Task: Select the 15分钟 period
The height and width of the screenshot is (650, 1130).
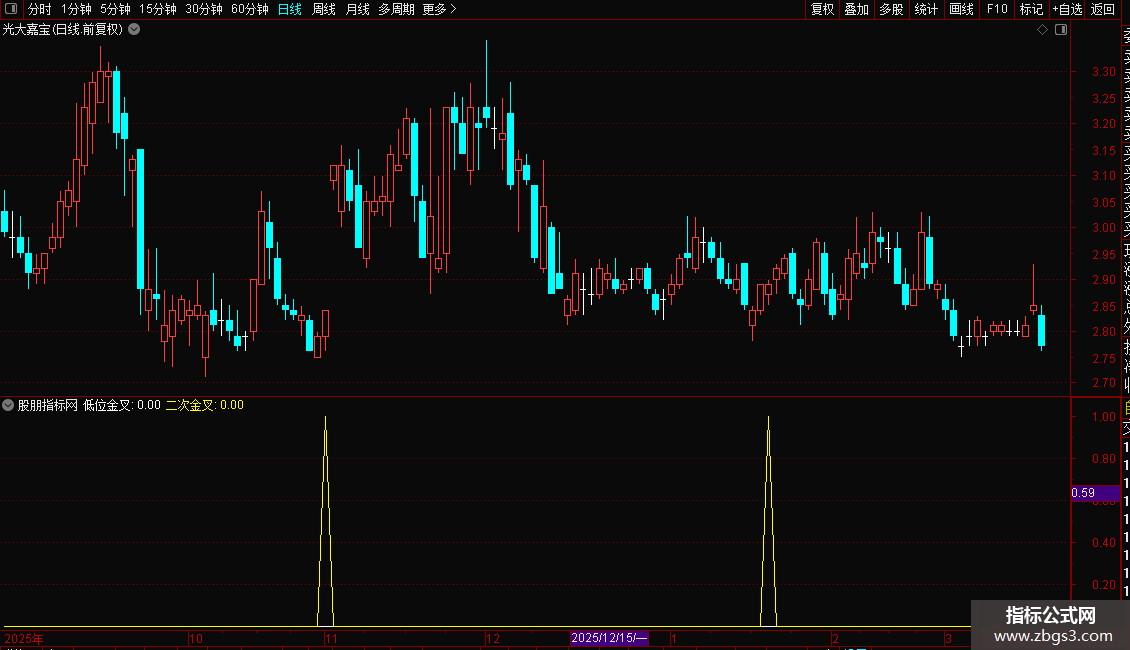Action: [x=158, y=9]
